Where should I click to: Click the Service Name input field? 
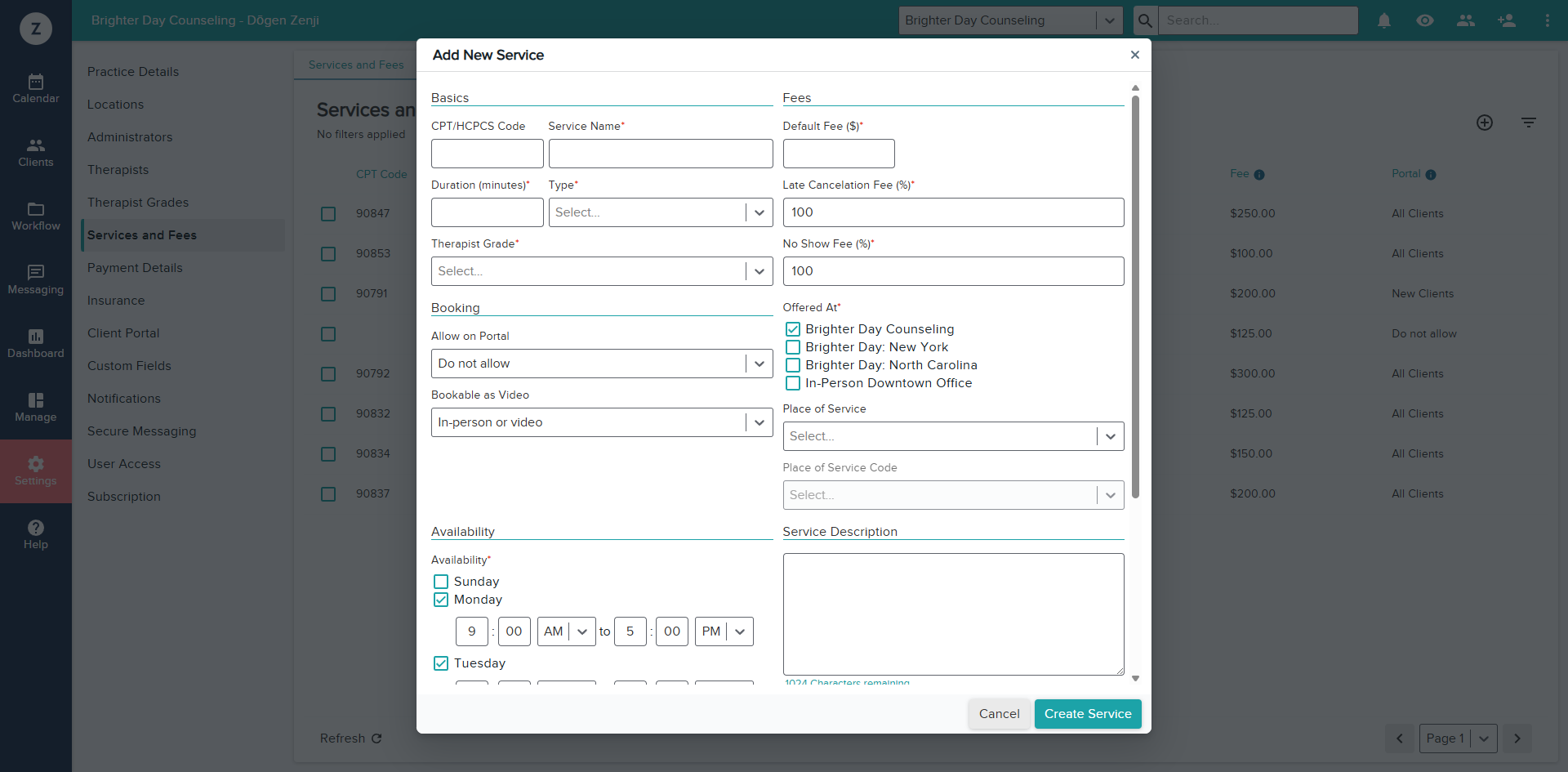(661, 154)
